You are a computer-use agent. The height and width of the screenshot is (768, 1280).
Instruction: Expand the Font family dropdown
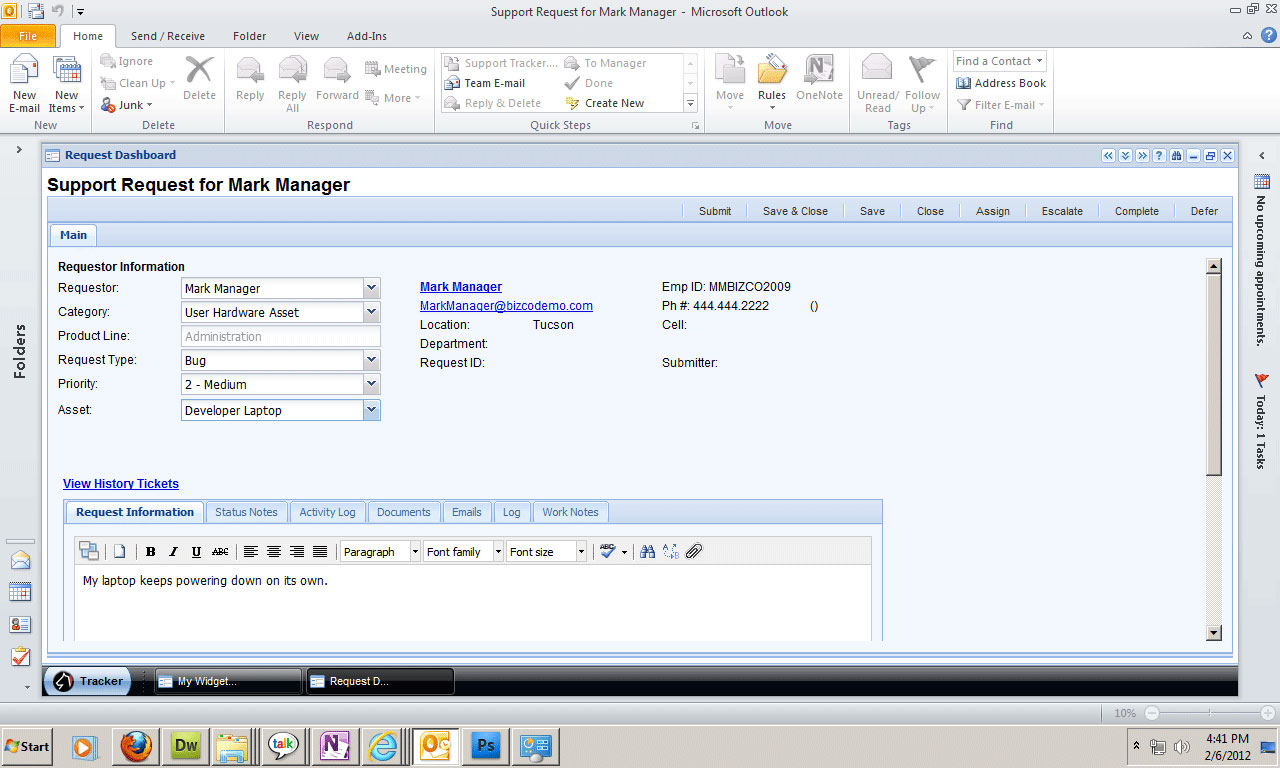496,551
